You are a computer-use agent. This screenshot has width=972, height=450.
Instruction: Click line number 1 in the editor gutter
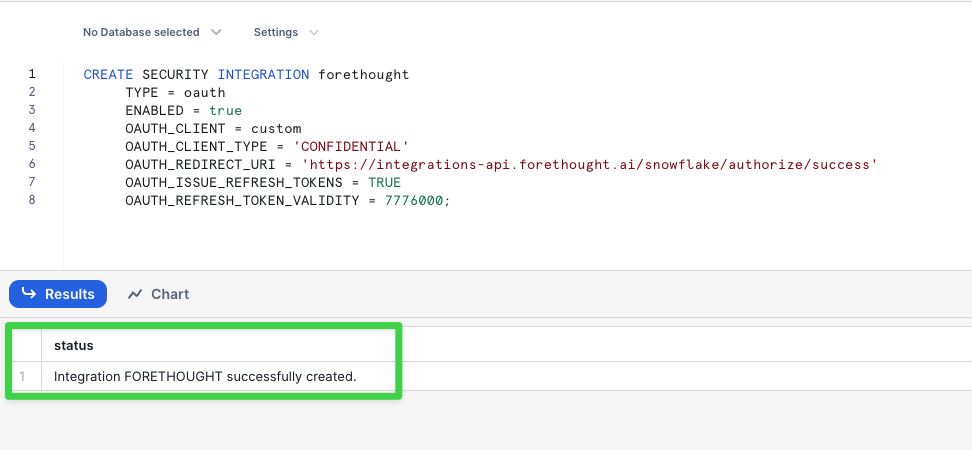click(32, 74)
